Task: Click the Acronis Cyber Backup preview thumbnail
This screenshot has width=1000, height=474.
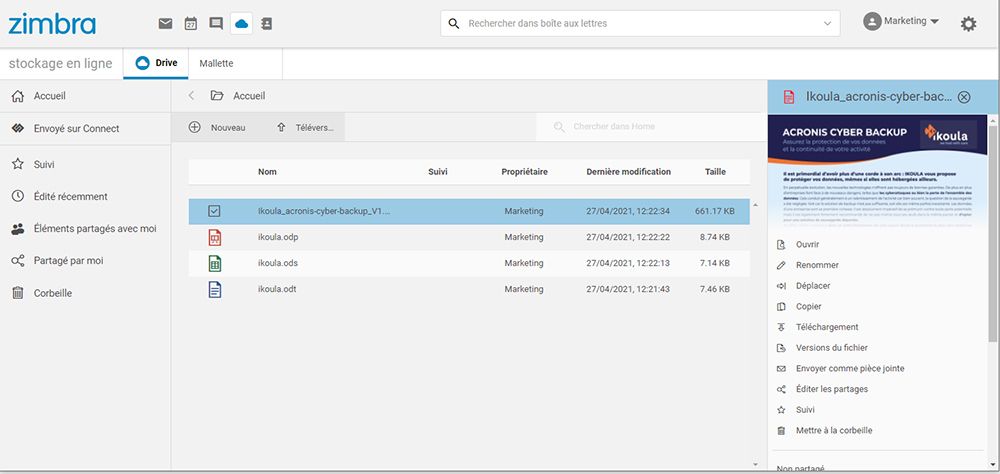Action: coord(878,171)
